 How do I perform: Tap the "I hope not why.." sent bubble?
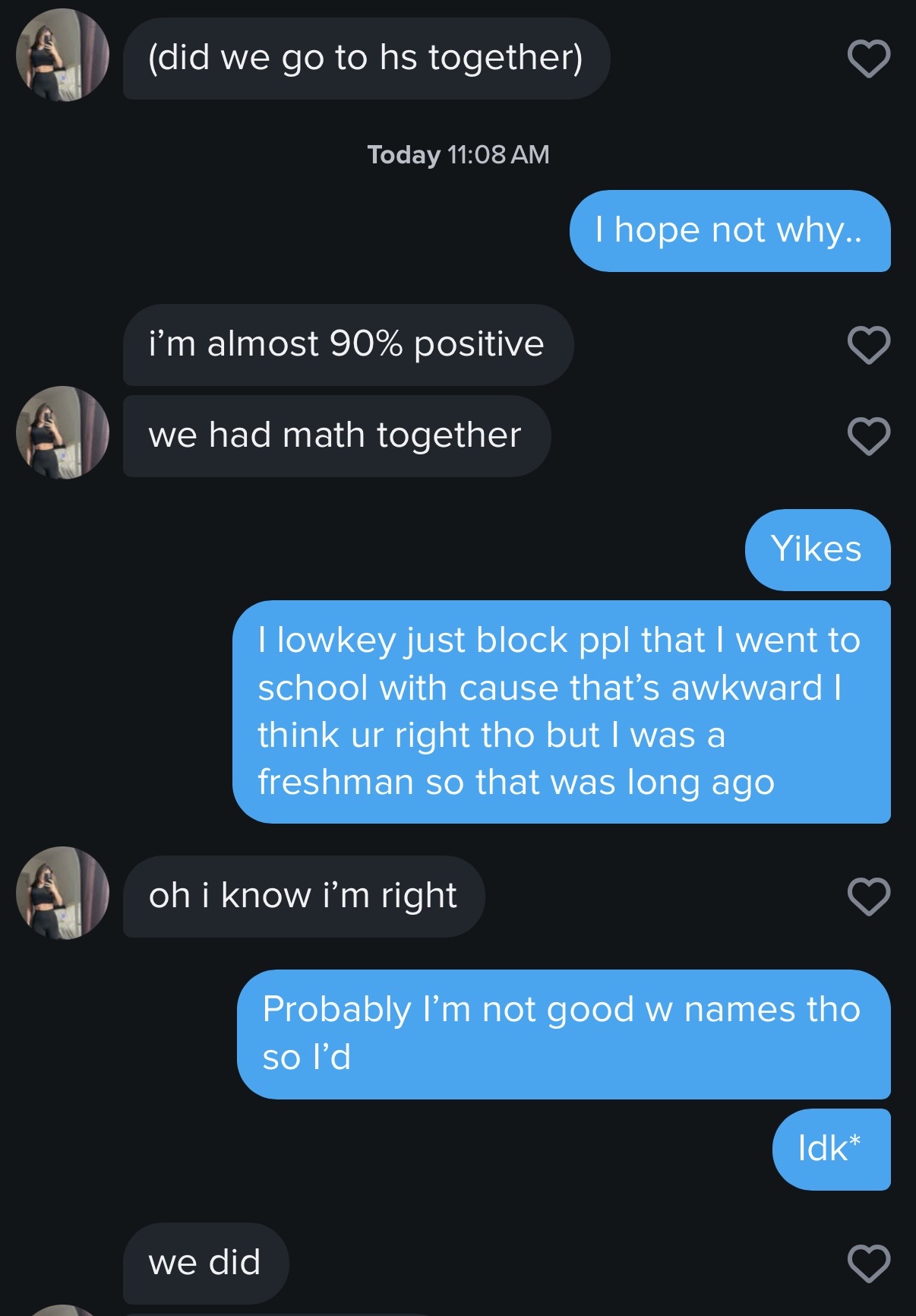(x=729, y=231)
